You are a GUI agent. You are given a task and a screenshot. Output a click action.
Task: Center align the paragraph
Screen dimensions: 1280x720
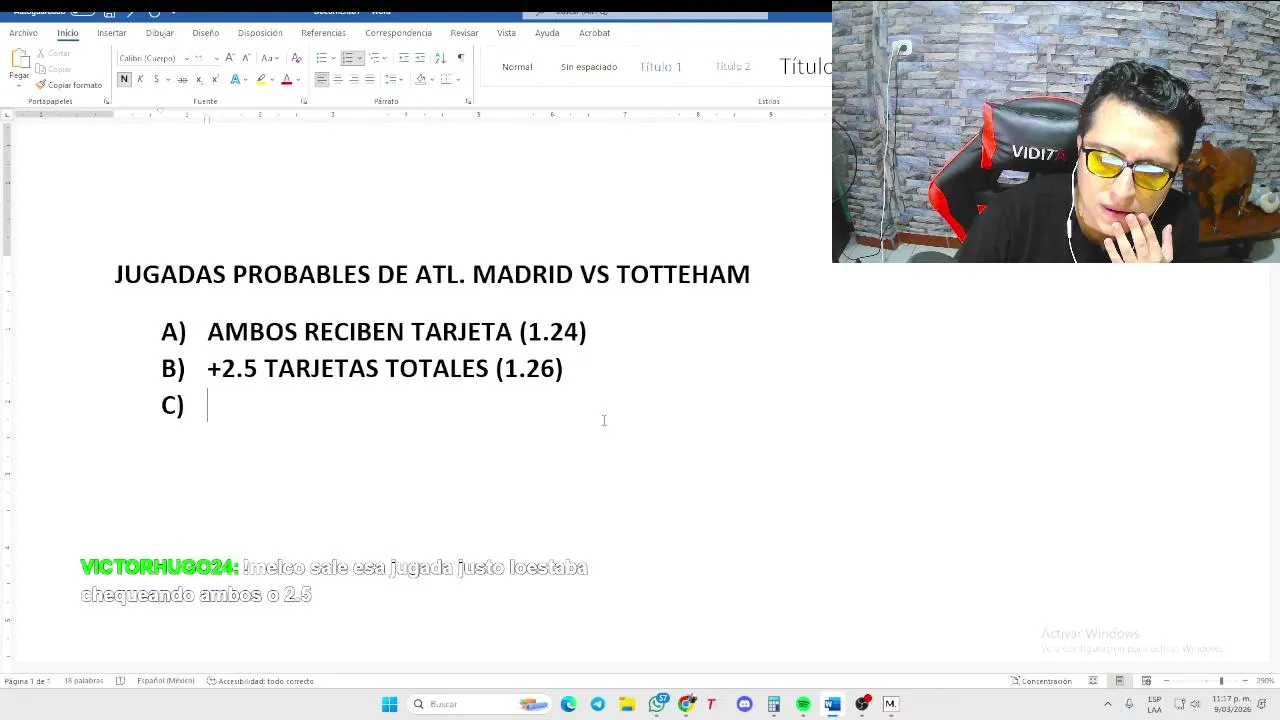coord(338,79)
